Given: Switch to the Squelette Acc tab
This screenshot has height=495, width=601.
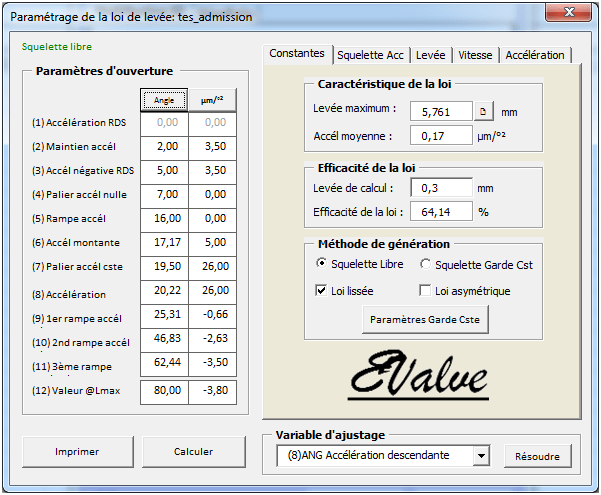Looking at the screenshot, I should coord(371,55).
